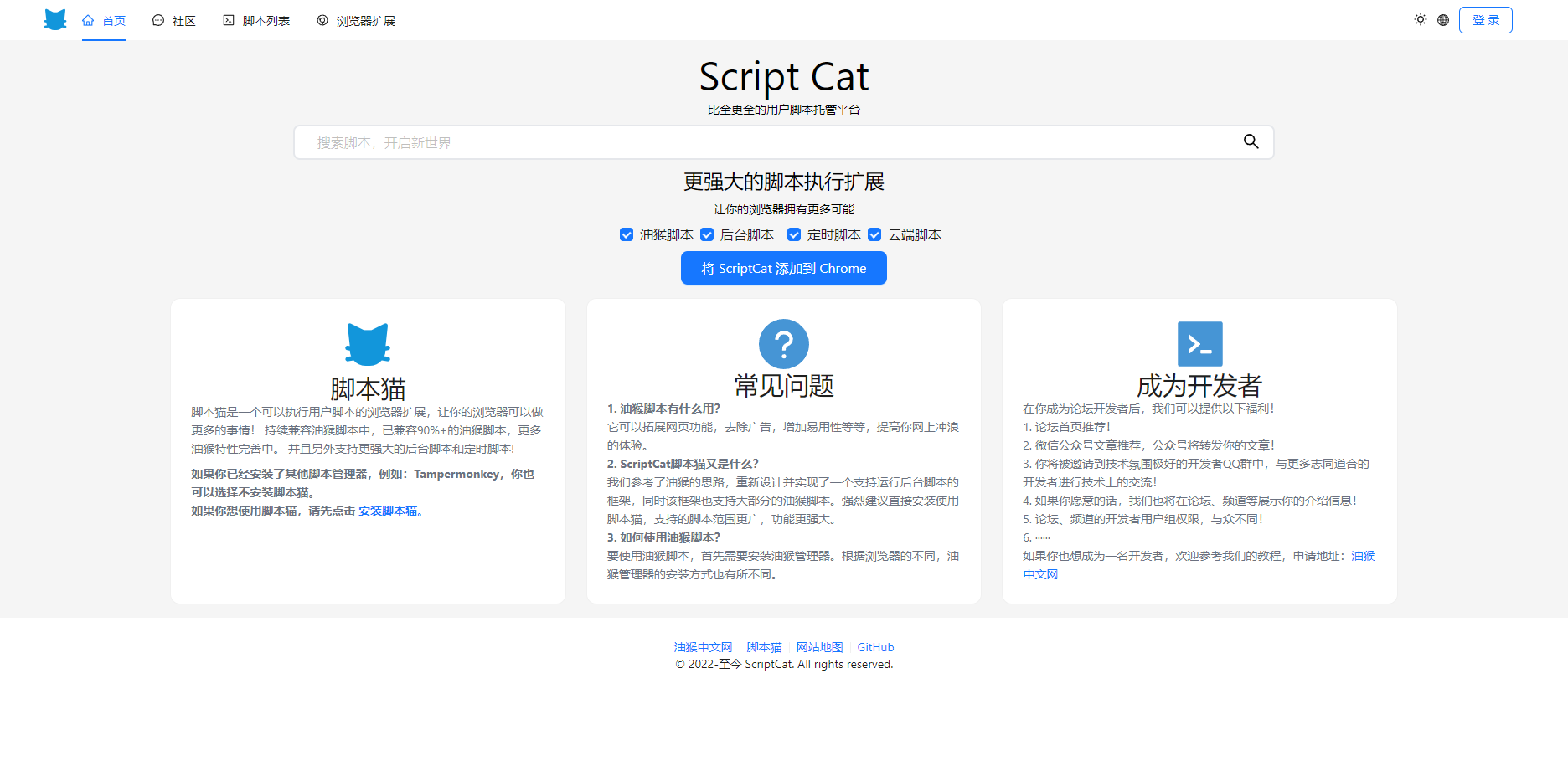This screenshot has width=1568, height=776.
Task: Click the 登录 login button
Action: point(1486,20)
